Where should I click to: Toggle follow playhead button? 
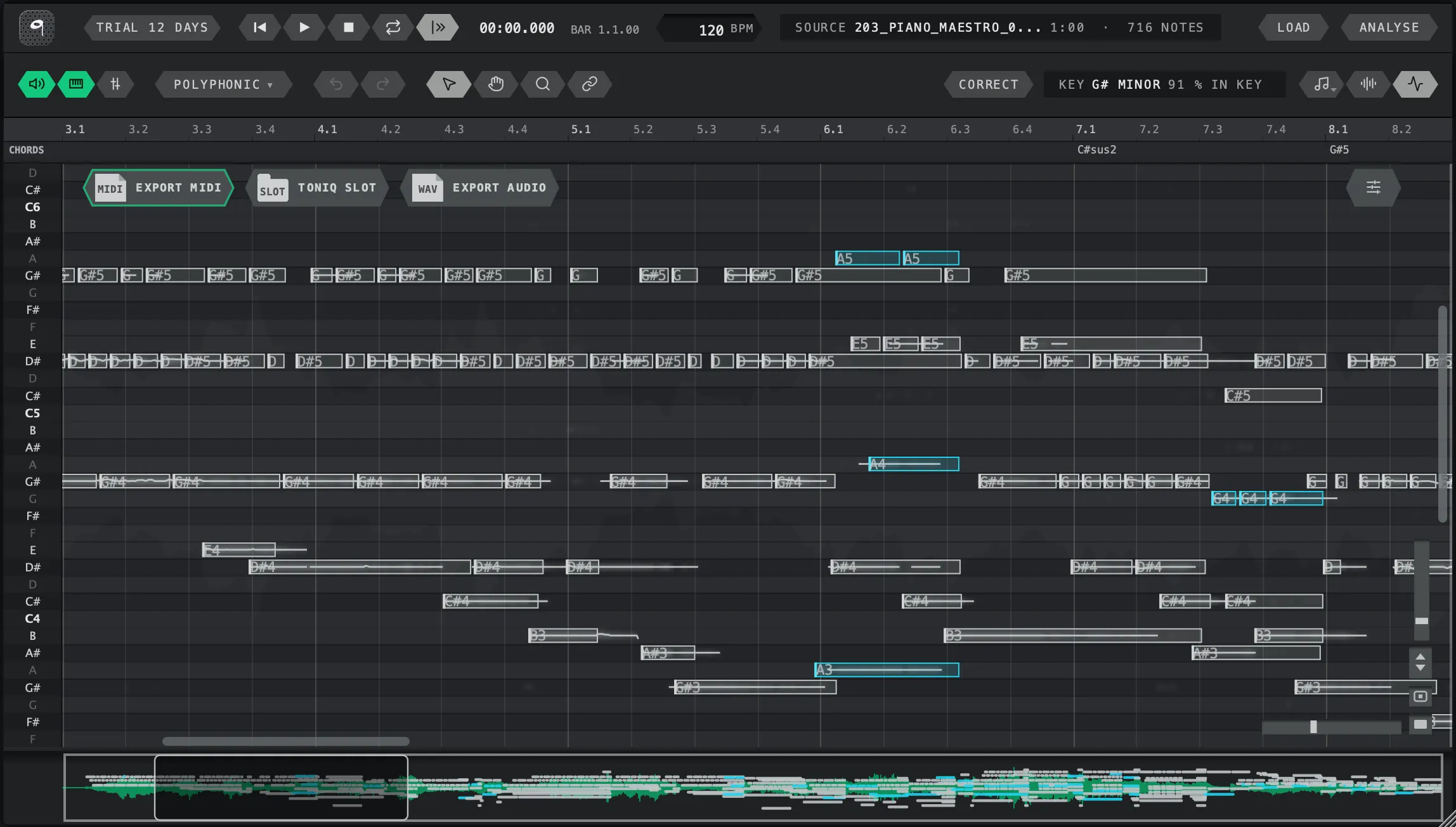coord(438,27)
